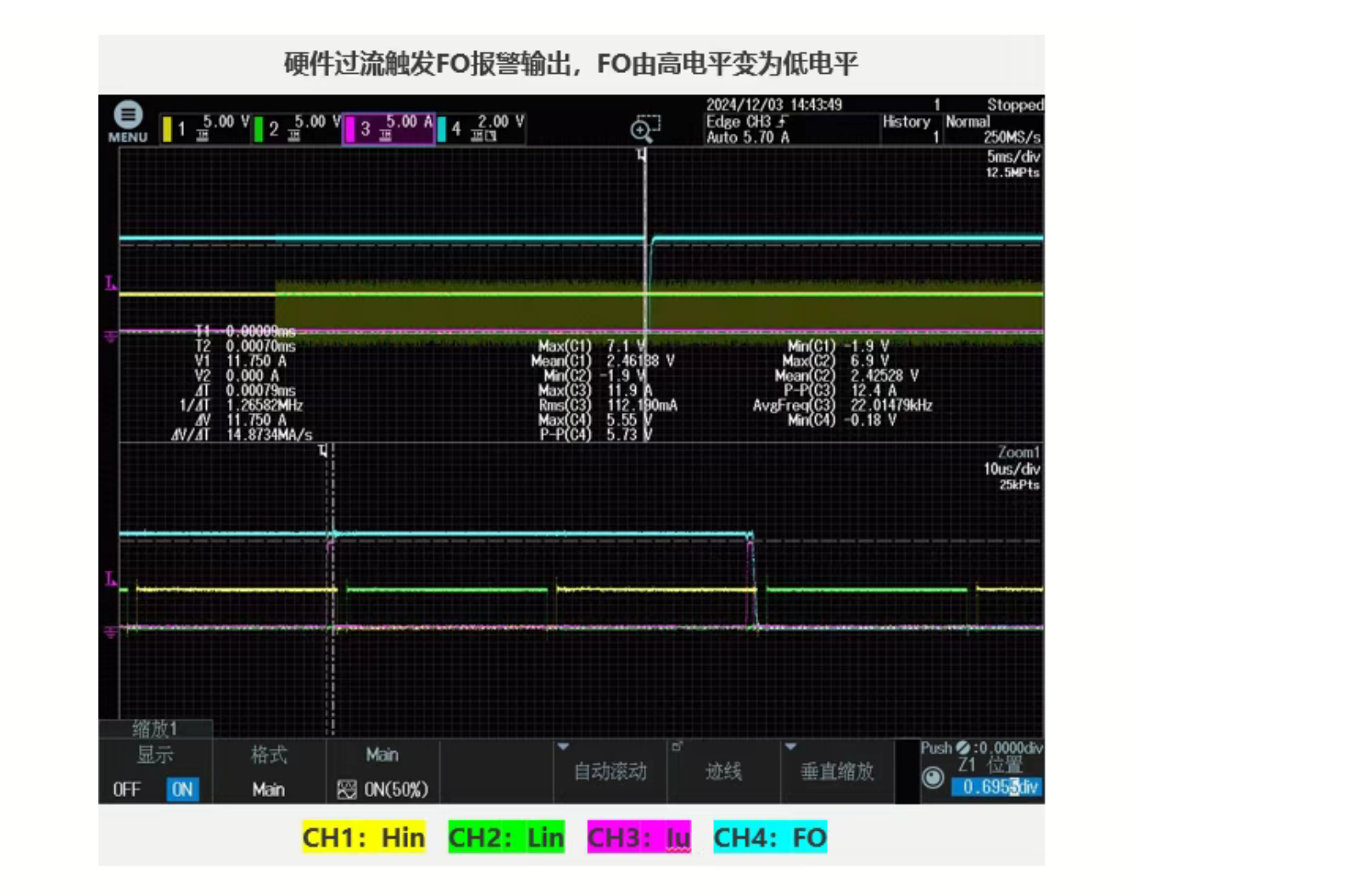Click the Stopped run status indicator

(1014, 104)
